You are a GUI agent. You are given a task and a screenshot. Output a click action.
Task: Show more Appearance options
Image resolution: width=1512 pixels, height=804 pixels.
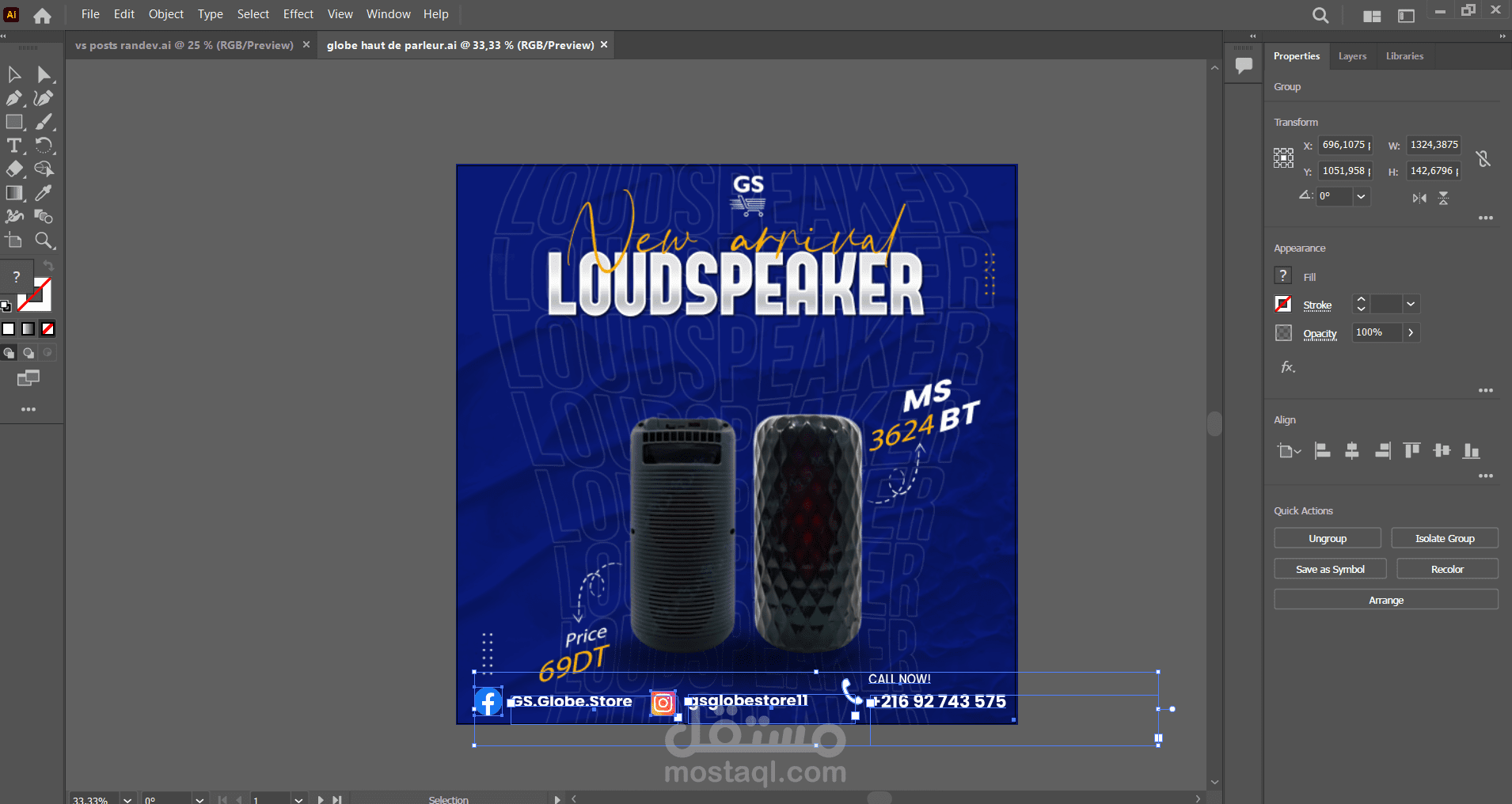tap(1486, 390)
